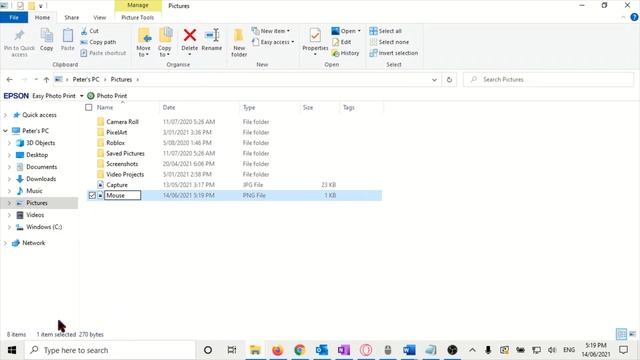Click the Help question mark icon
Viewport: 640px width, 360px height.
pyautogui.click(x=634, y=17)
